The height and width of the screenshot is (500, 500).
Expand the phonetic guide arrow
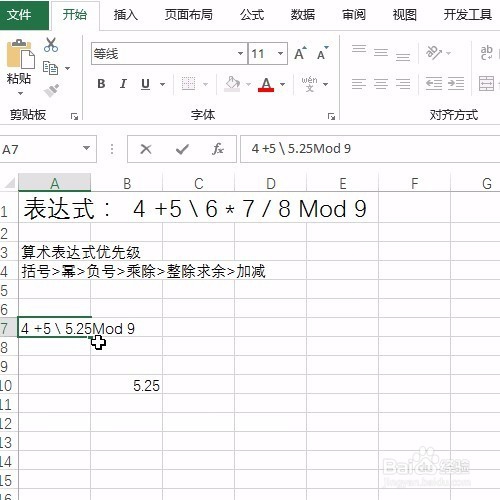click(x=325, y=84)
